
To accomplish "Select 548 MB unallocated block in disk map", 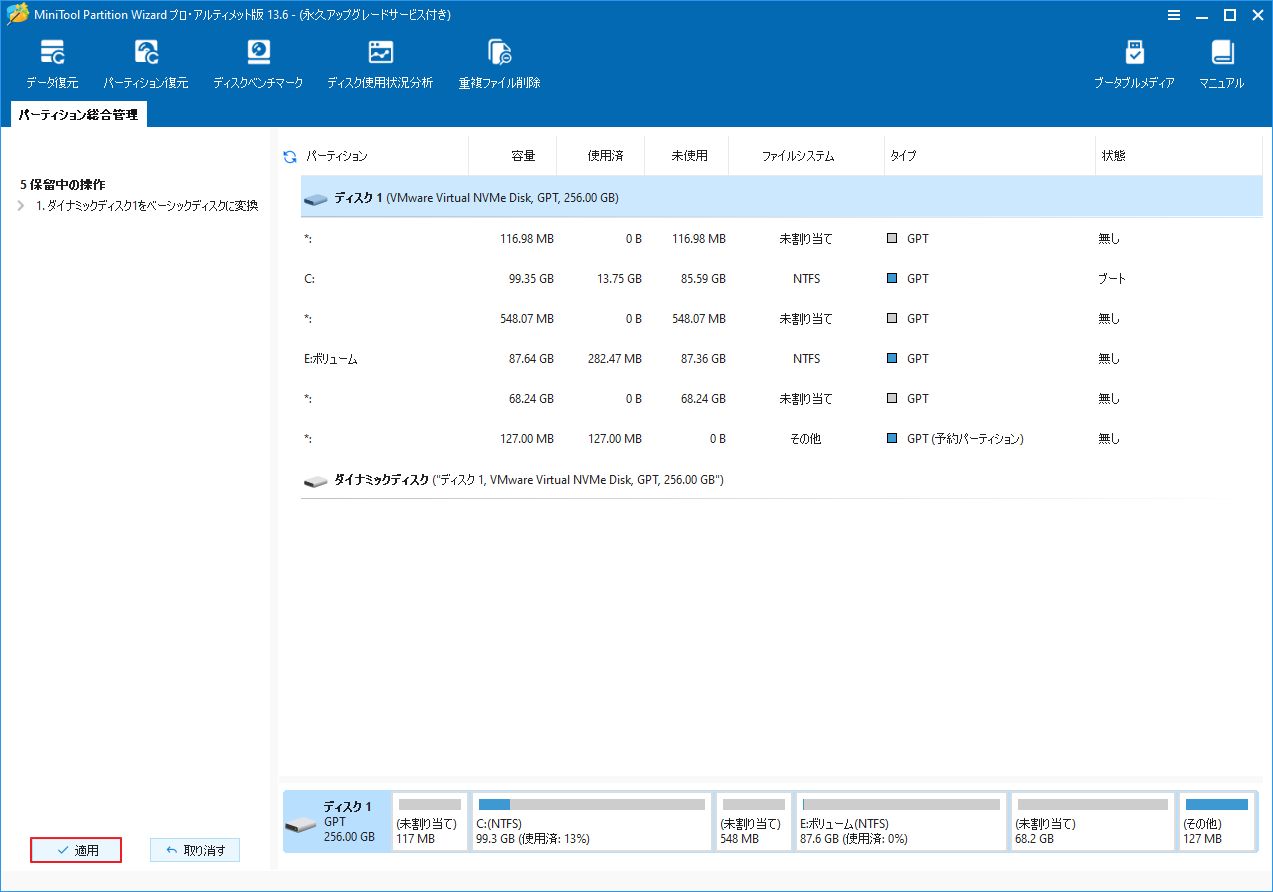I will (754, 821).
